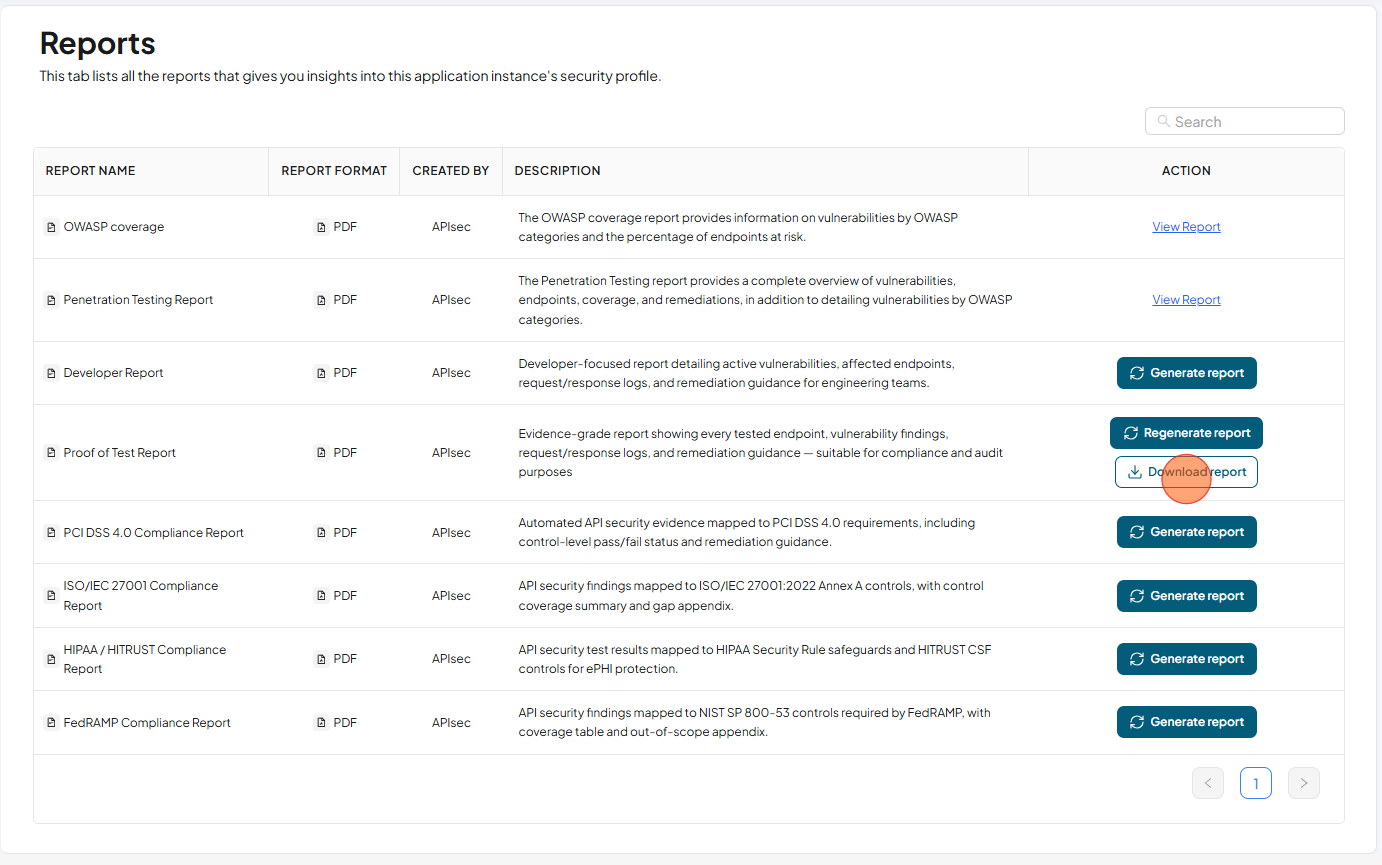
Task: Click the file icon beside Penetration Testing Report
Action: click(52, 300)
